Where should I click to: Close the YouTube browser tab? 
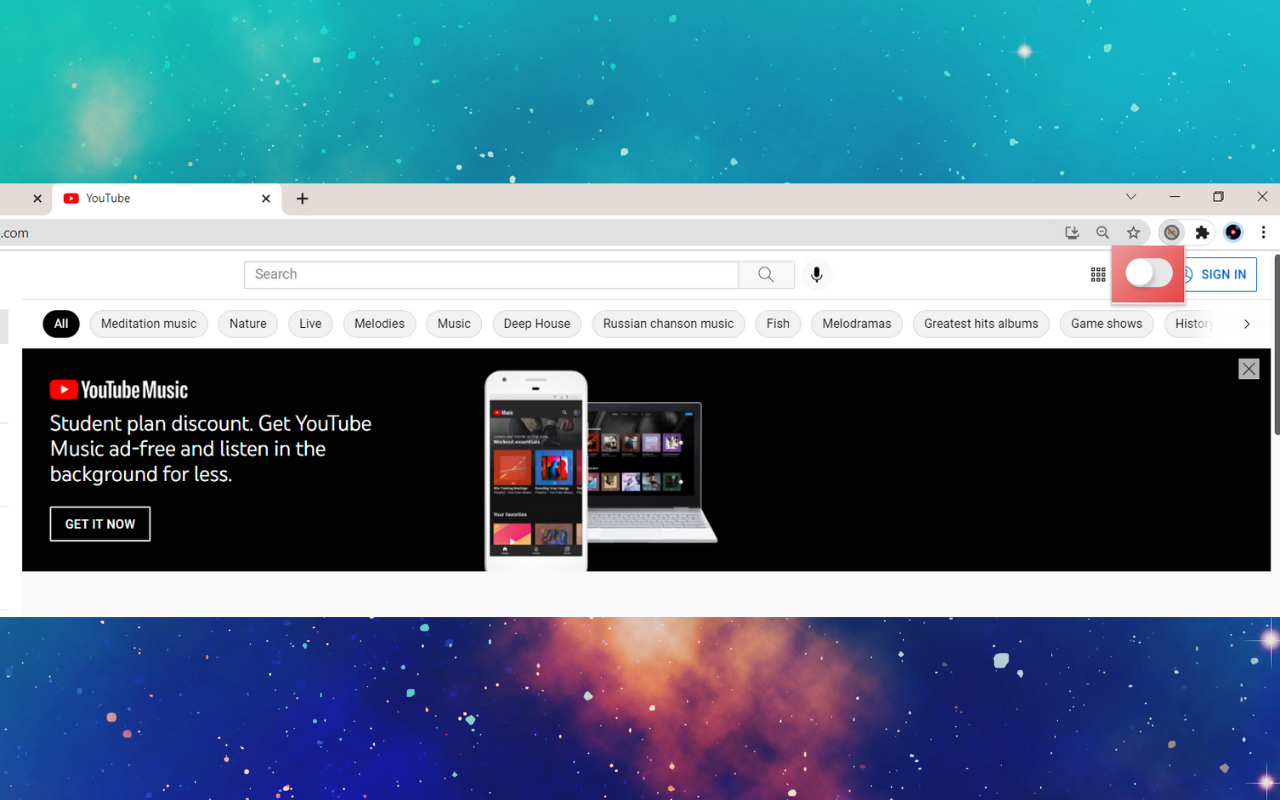pos(266,199)
